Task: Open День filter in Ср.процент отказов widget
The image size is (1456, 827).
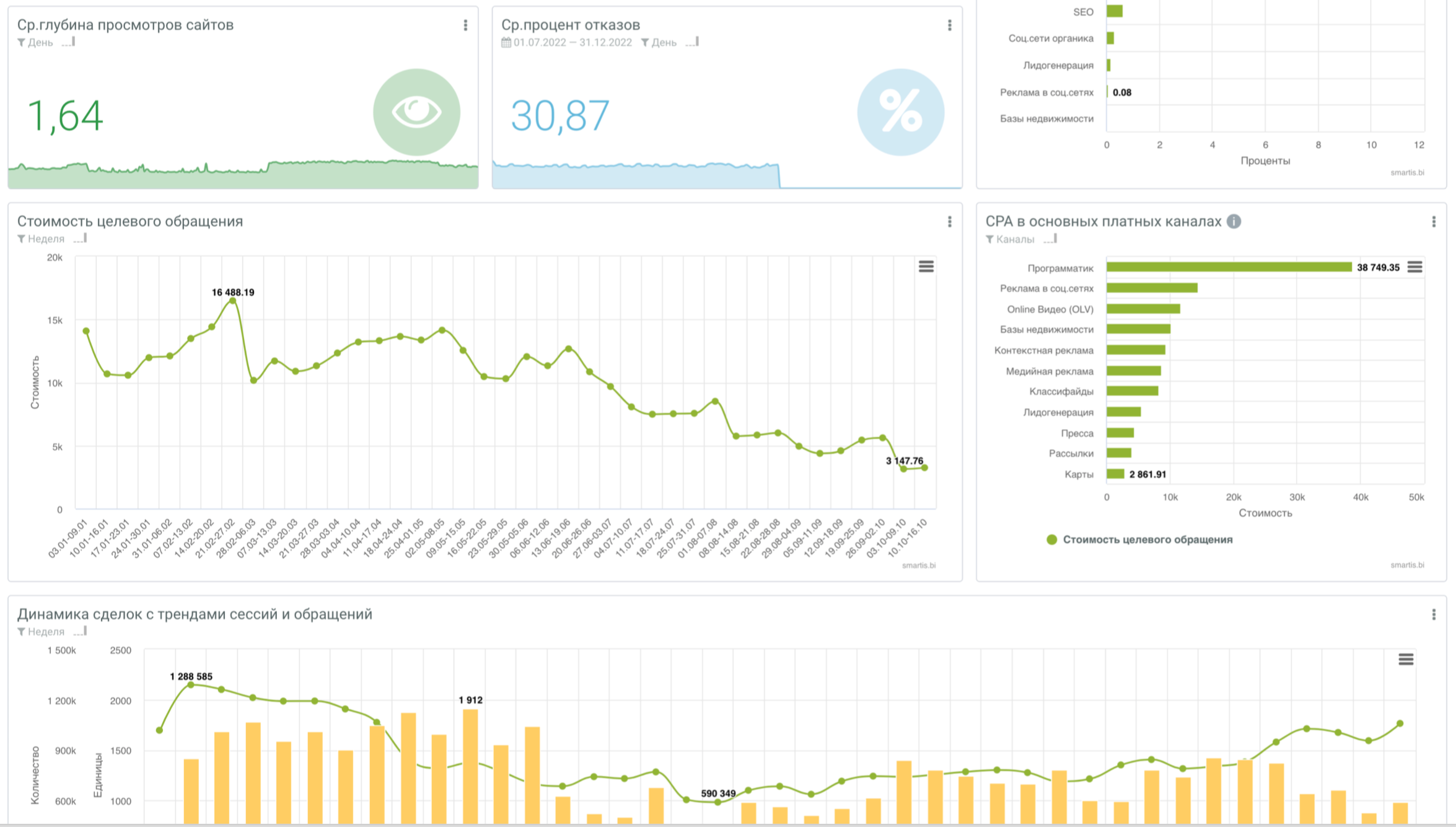Action: point(663,43)
